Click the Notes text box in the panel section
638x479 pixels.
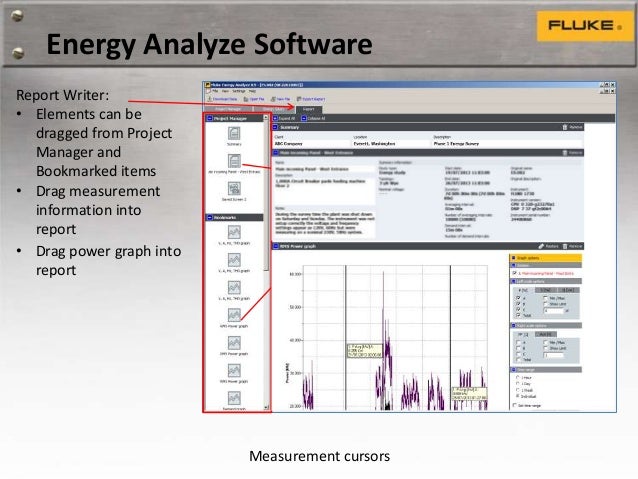(x=325, y=224)
